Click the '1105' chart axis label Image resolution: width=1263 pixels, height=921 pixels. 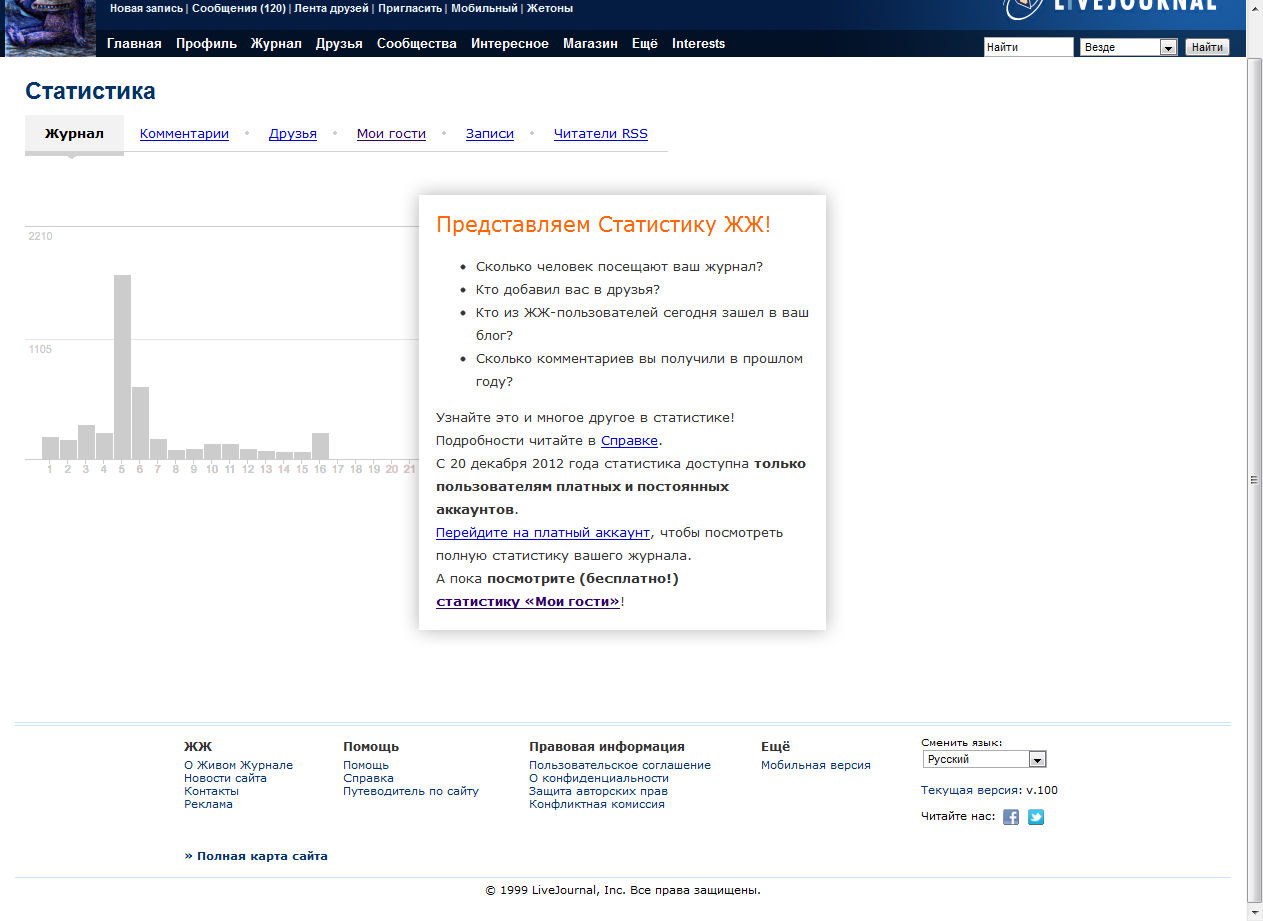(x=40, y=349)
